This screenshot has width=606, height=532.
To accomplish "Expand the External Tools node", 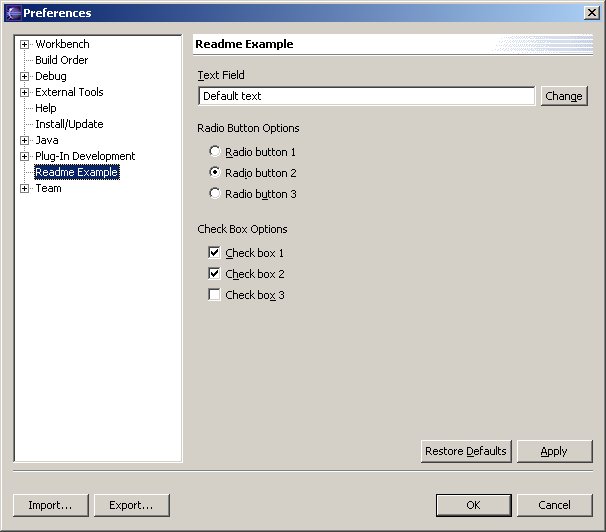I will tap(24, 92).
